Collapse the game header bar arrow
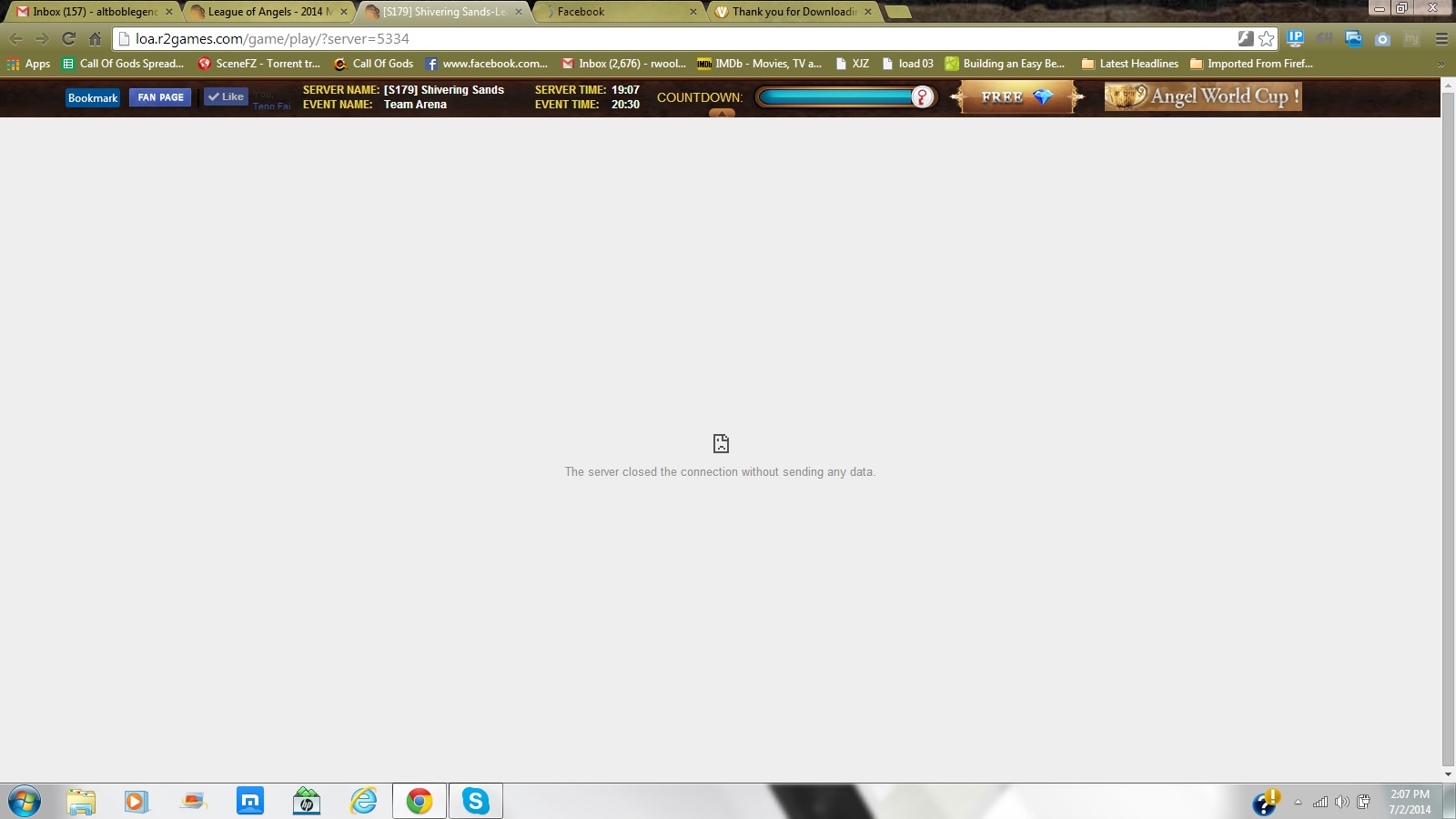Image resolution: width=1456 pixels, height=819 pixels. [722, 114]
